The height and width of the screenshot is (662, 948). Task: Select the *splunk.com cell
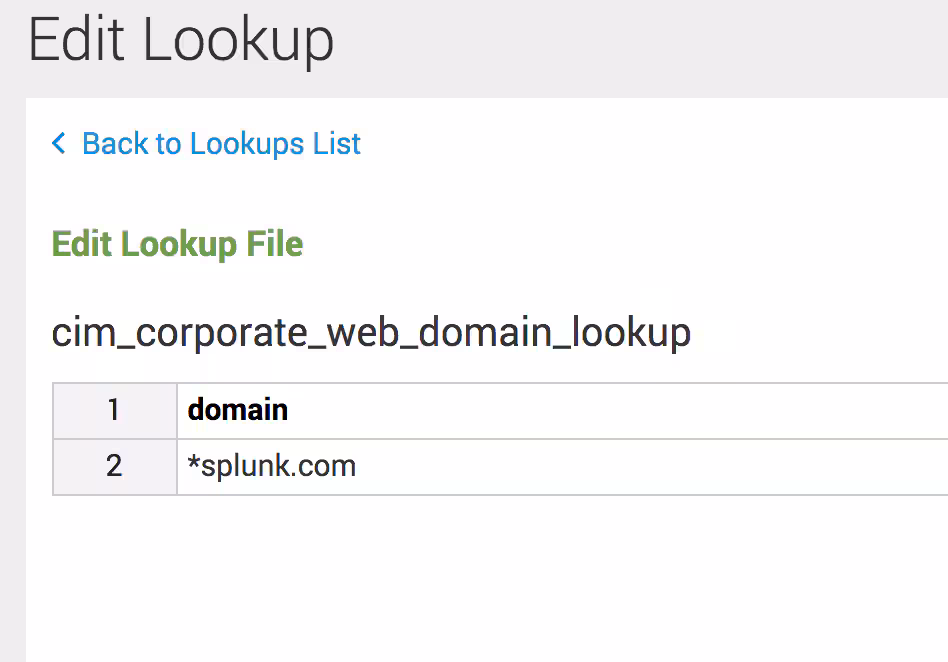[562, 466]
